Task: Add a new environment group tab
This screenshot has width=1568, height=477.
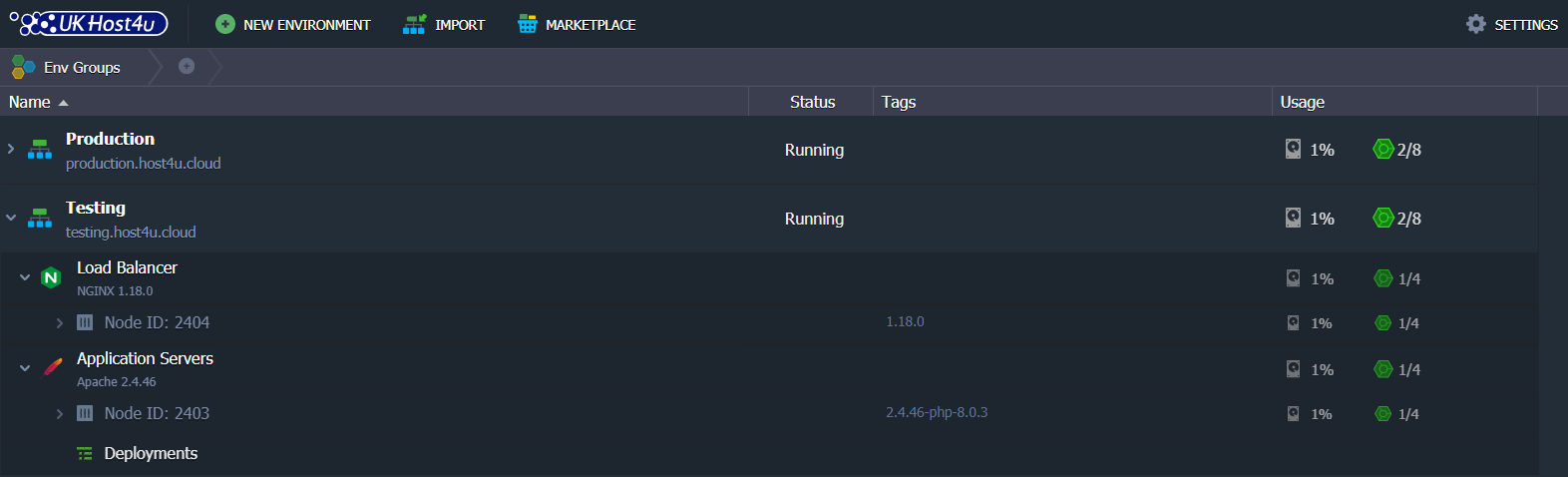Action: click(187, 66)
